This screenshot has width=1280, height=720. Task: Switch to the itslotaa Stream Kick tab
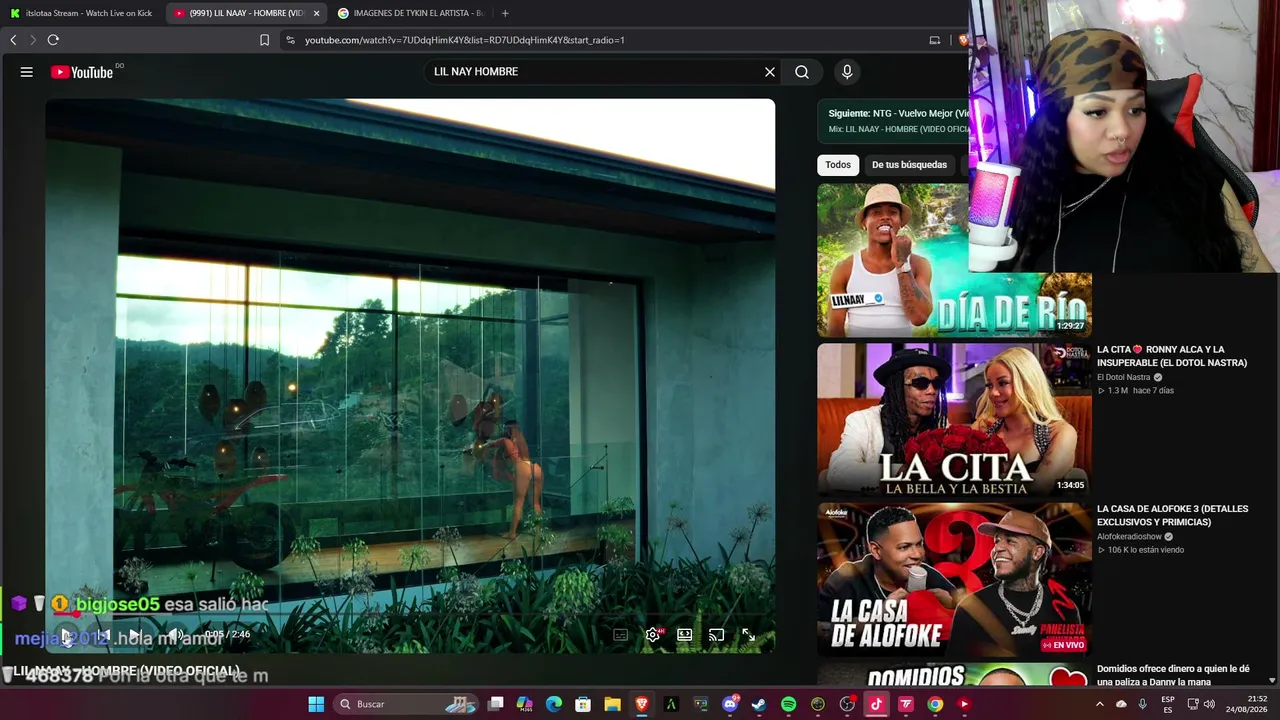click(x=82, y=13)
